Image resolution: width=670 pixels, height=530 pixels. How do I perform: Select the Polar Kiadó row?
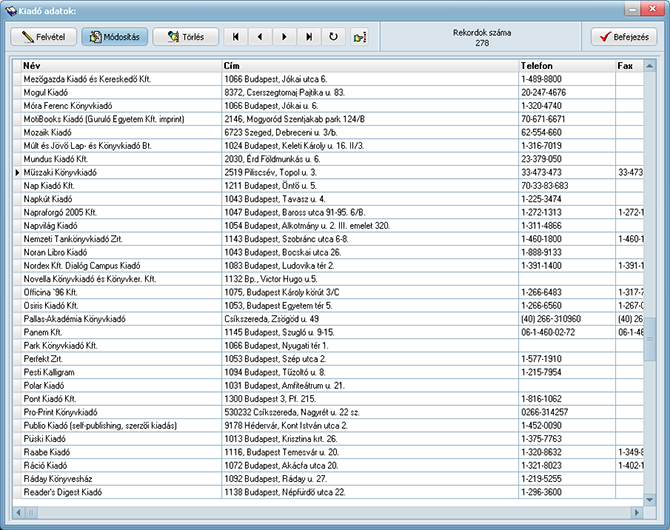328,386
